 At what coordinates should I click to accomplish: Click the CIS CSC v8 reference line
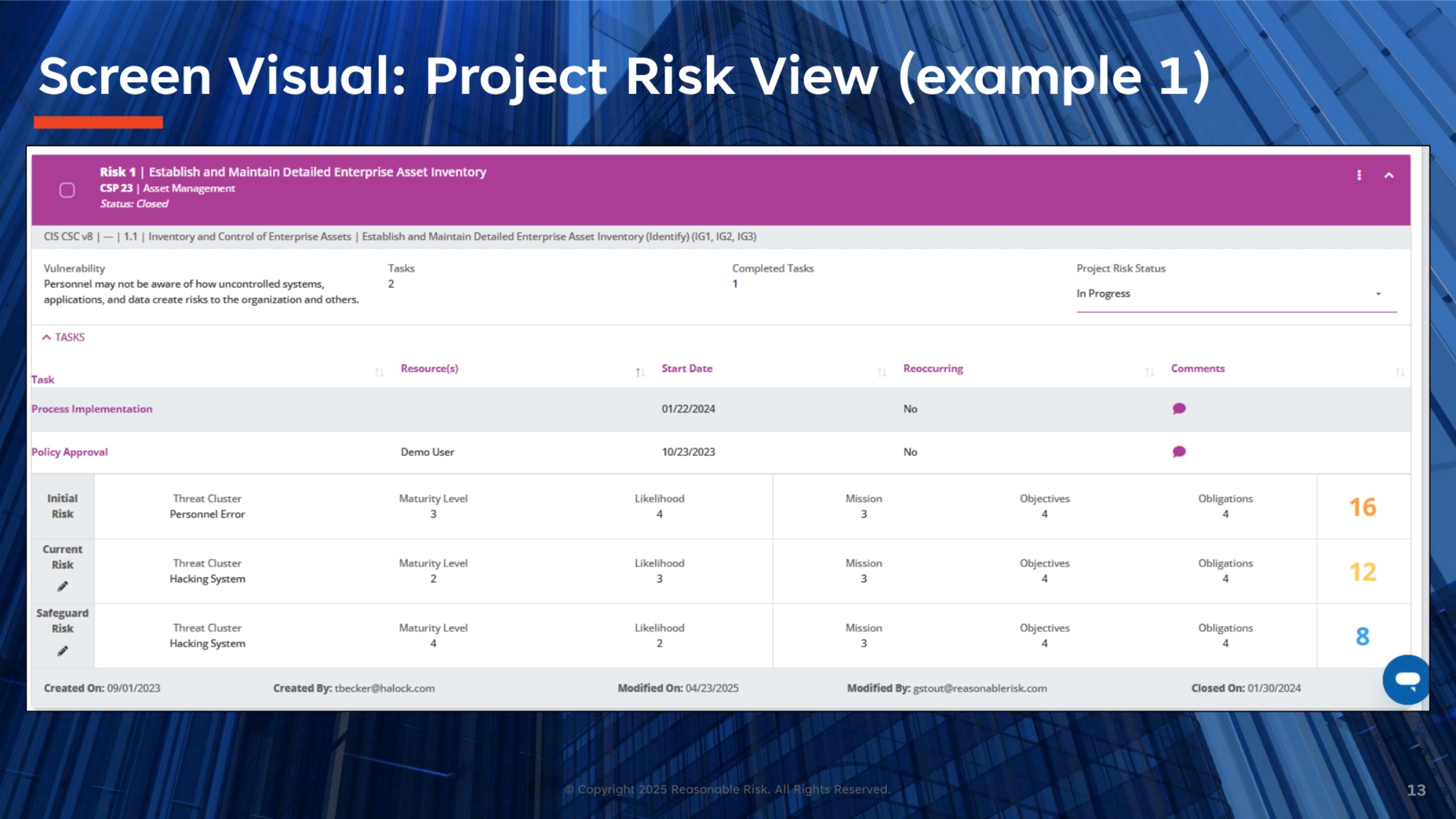pyautogui.click(x=400, y=237)
